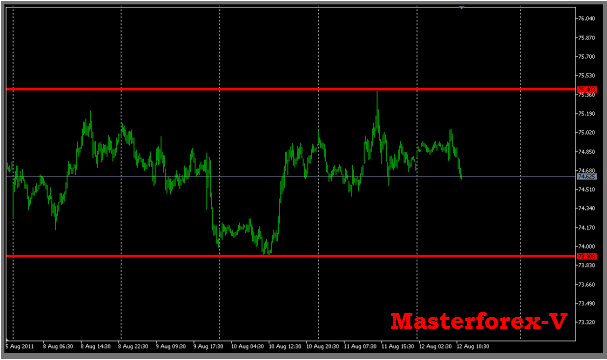
Task: Click the grey current price label 74.625
Action: pos(587,177)
